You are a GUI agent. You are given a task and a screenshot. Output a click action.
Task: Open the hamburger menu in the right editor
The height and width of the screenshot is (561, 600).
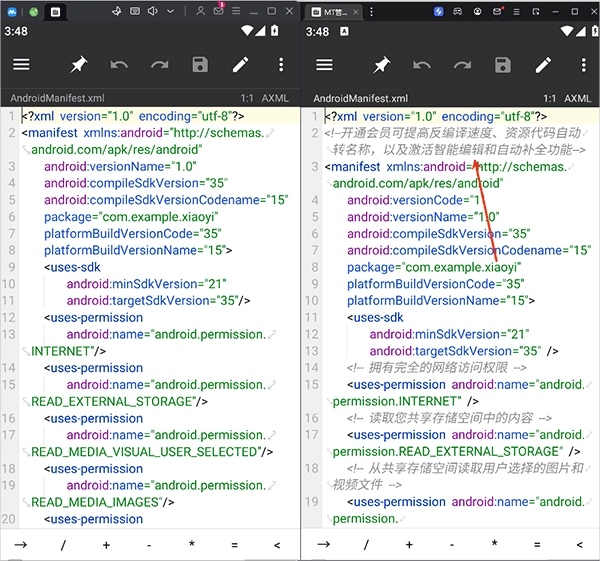[x=324, y=65]
